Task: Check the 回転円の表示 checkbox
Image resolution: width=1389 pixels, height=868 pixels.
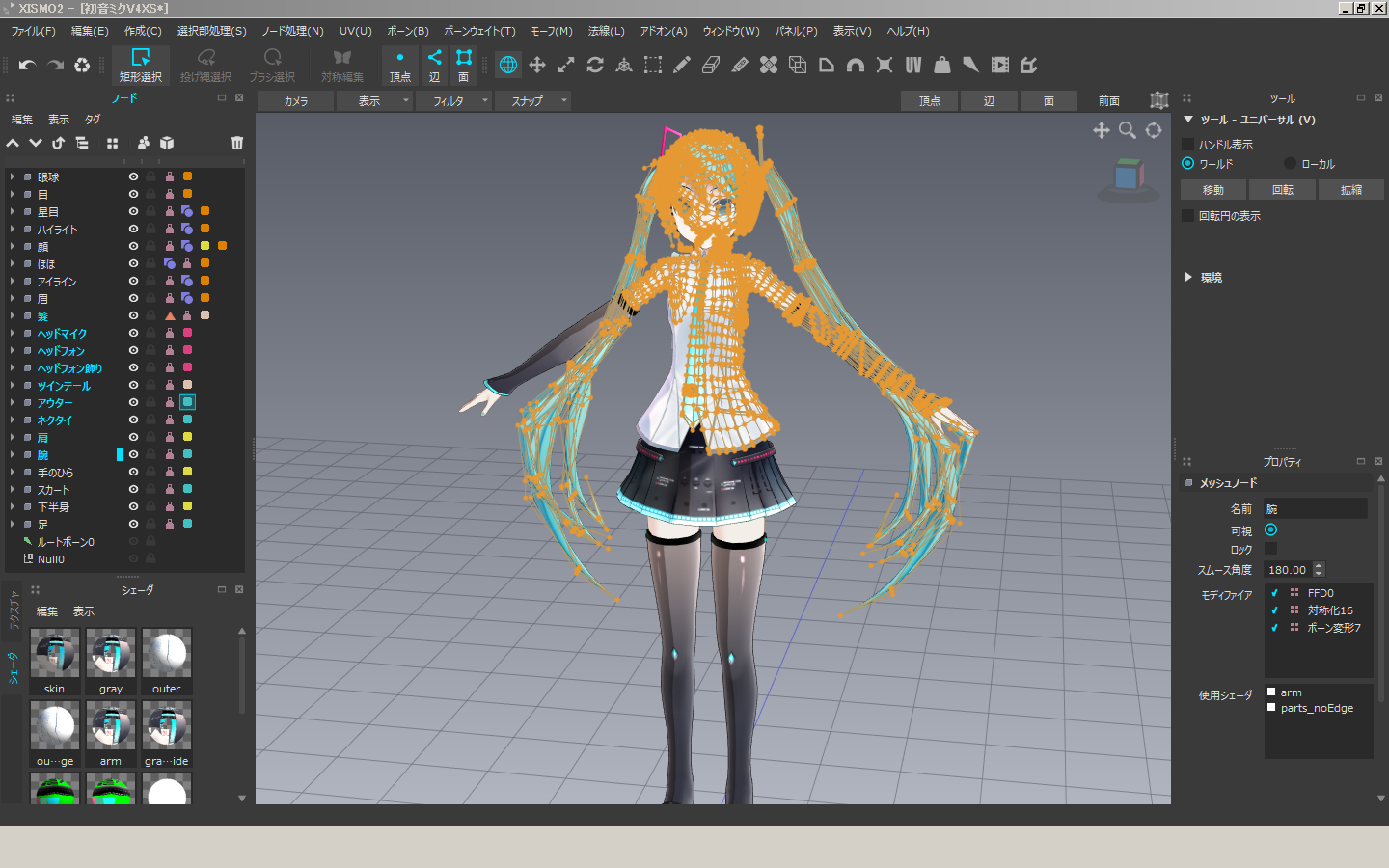Action: pos(1188,215)
